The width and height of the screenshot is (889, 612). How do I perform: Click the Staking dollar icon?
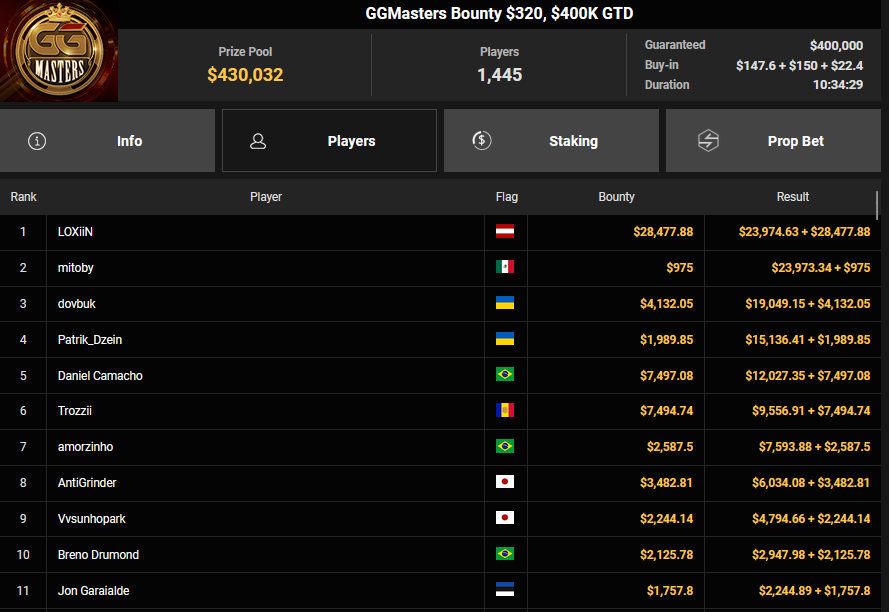click(x=481, y=141)
